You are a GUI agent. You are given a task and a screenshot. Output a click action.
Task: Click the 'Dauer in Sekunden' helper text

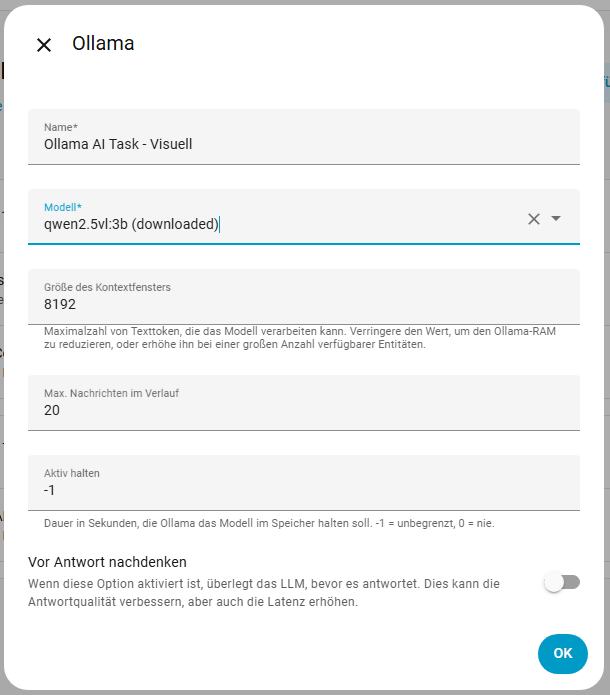(269, 523)
